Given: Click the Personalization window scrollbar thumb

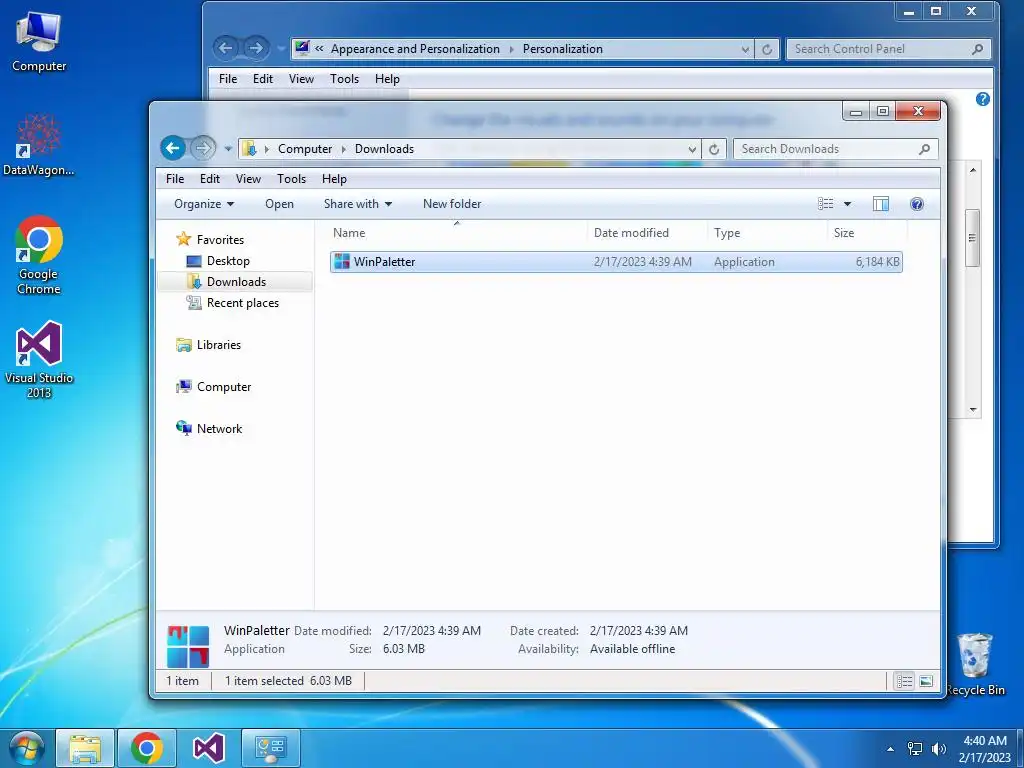Looking at the screenshot, I should point(972,238).
